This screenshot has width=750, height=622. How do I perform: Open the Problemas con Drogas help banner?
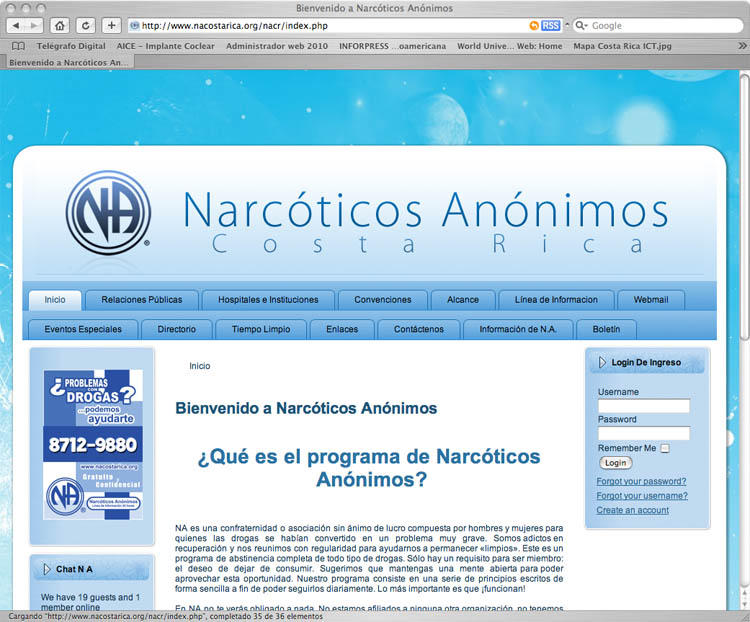[93, 444]
